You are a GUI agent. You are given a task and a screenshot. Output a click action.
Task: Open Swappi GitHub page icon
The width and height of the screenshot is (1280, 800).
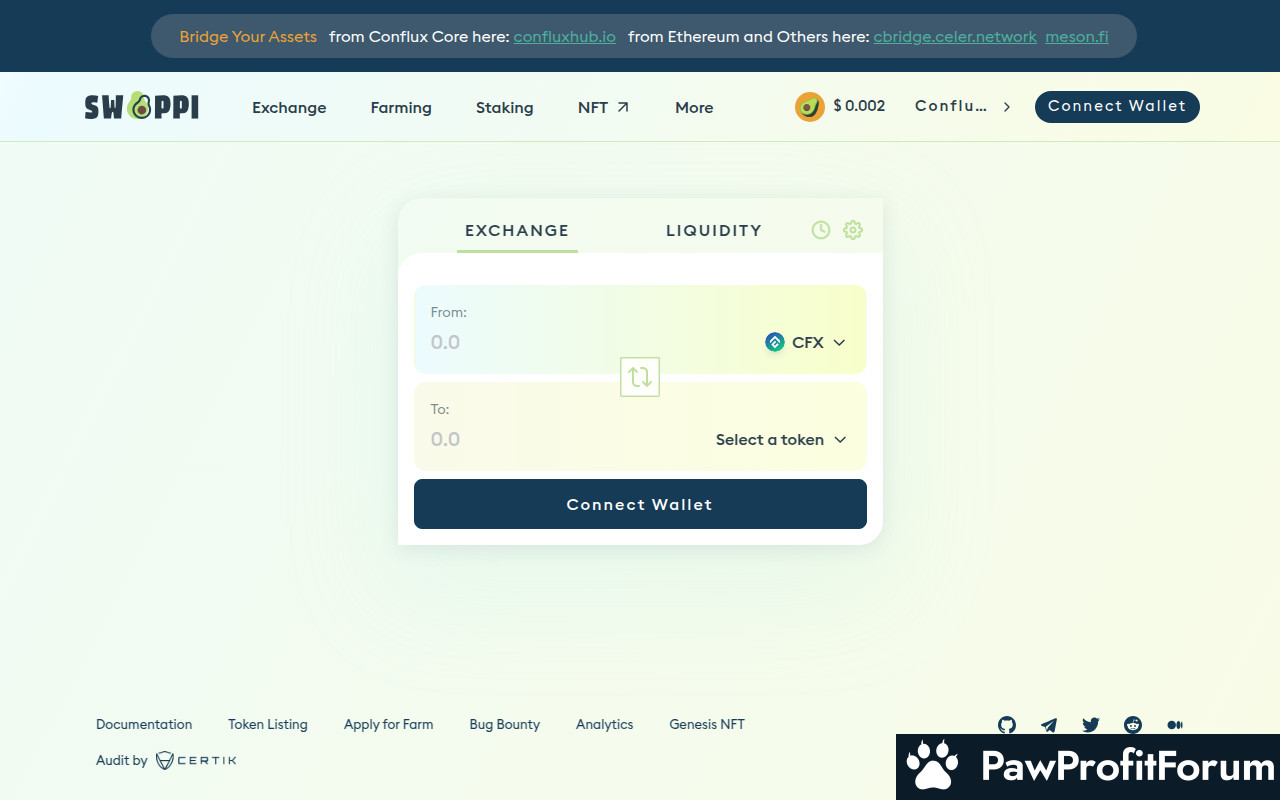[x=1007, y=725]
